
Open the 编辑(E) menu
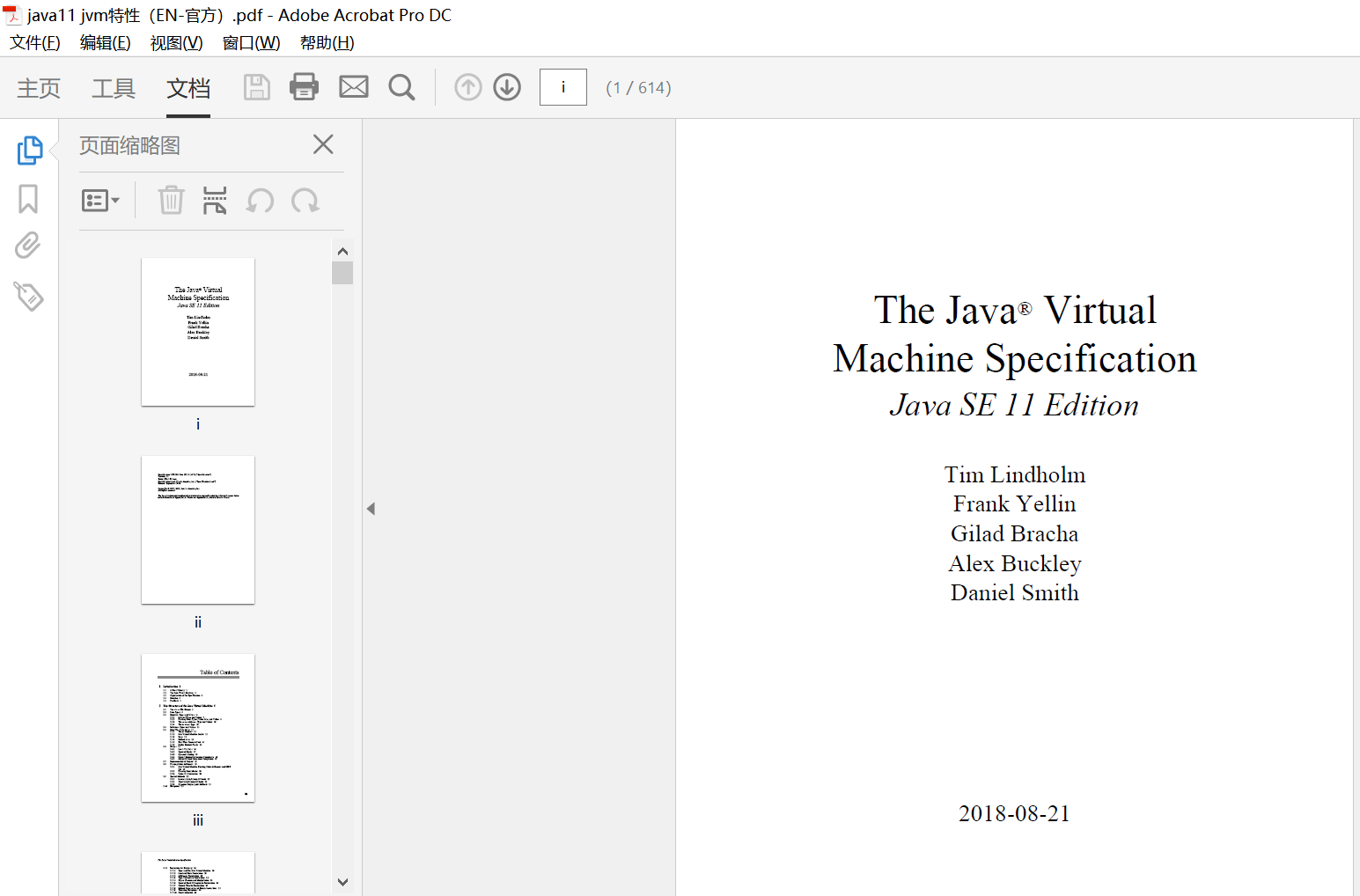tap(106, 43)
